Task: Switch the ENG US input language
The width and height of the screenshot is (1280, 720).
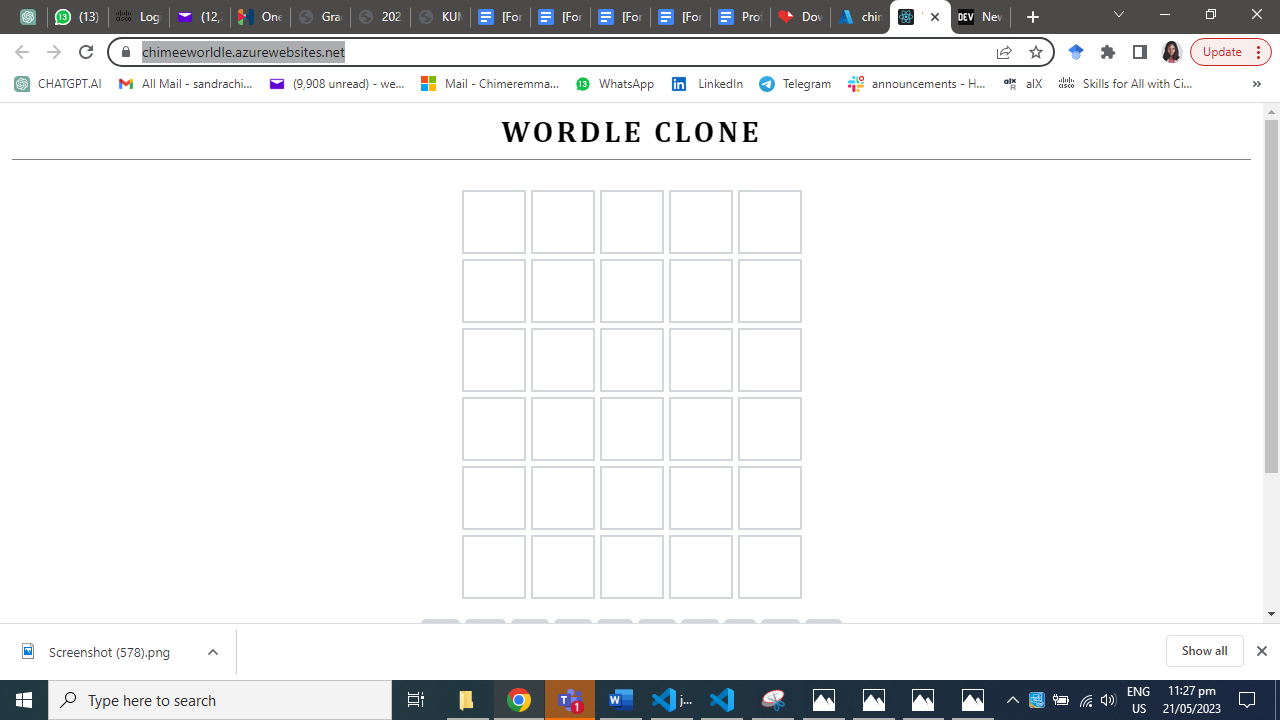Action: (x=1139, y=700)
